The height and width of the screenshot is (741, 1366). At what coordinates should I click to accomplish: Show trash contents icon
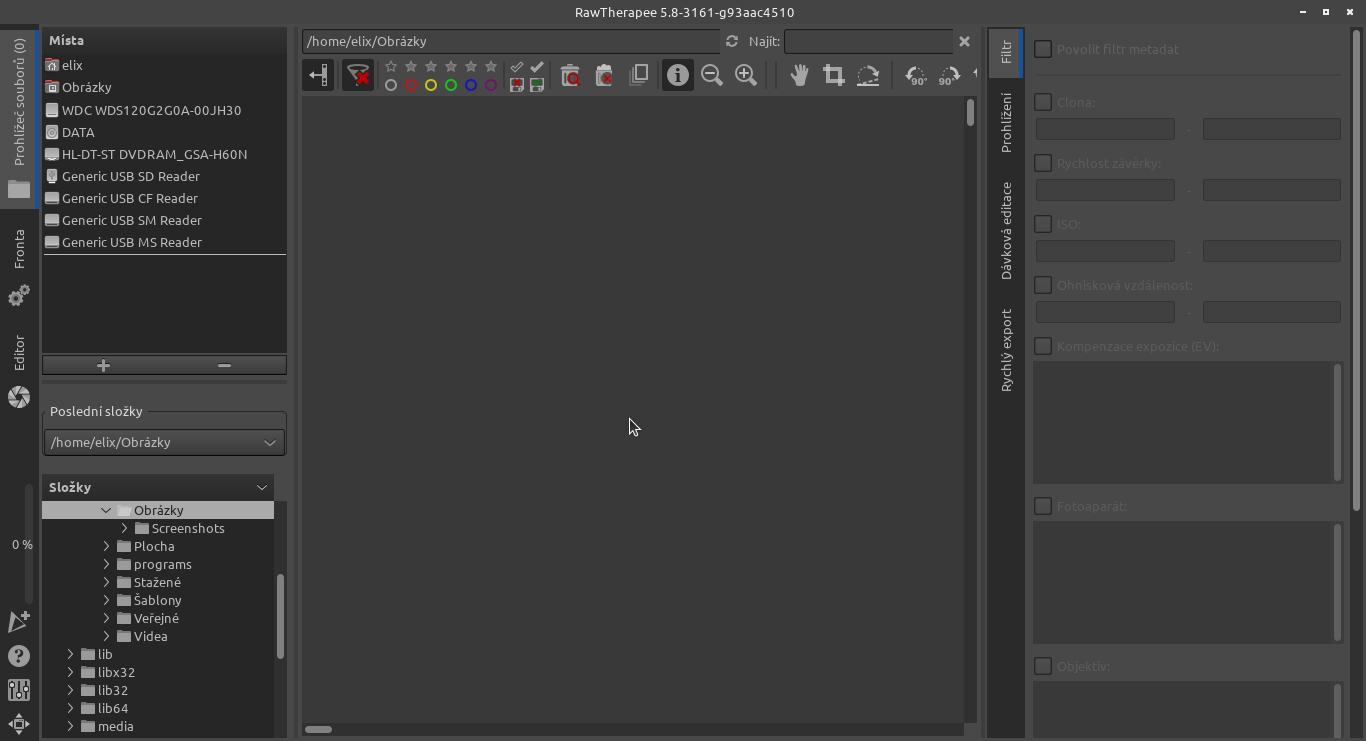[570, 75]
